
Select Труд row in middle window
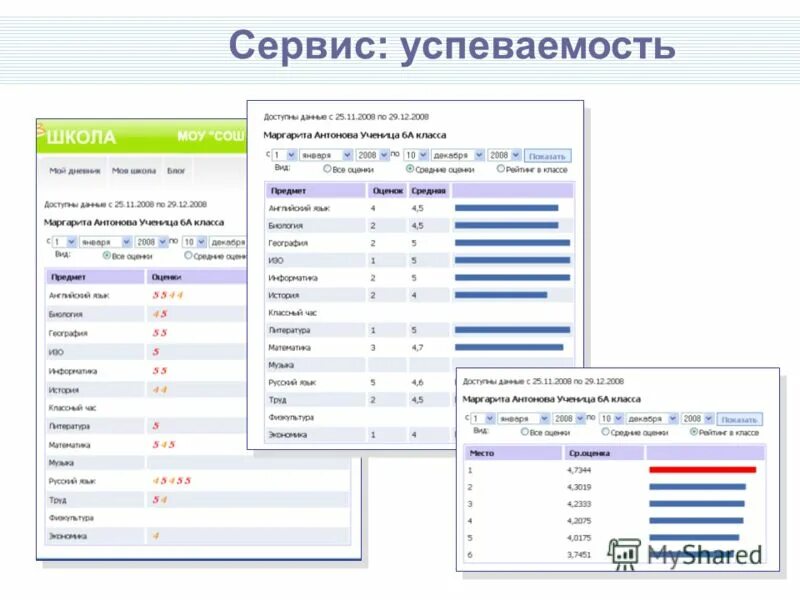[x=360, y=400]
